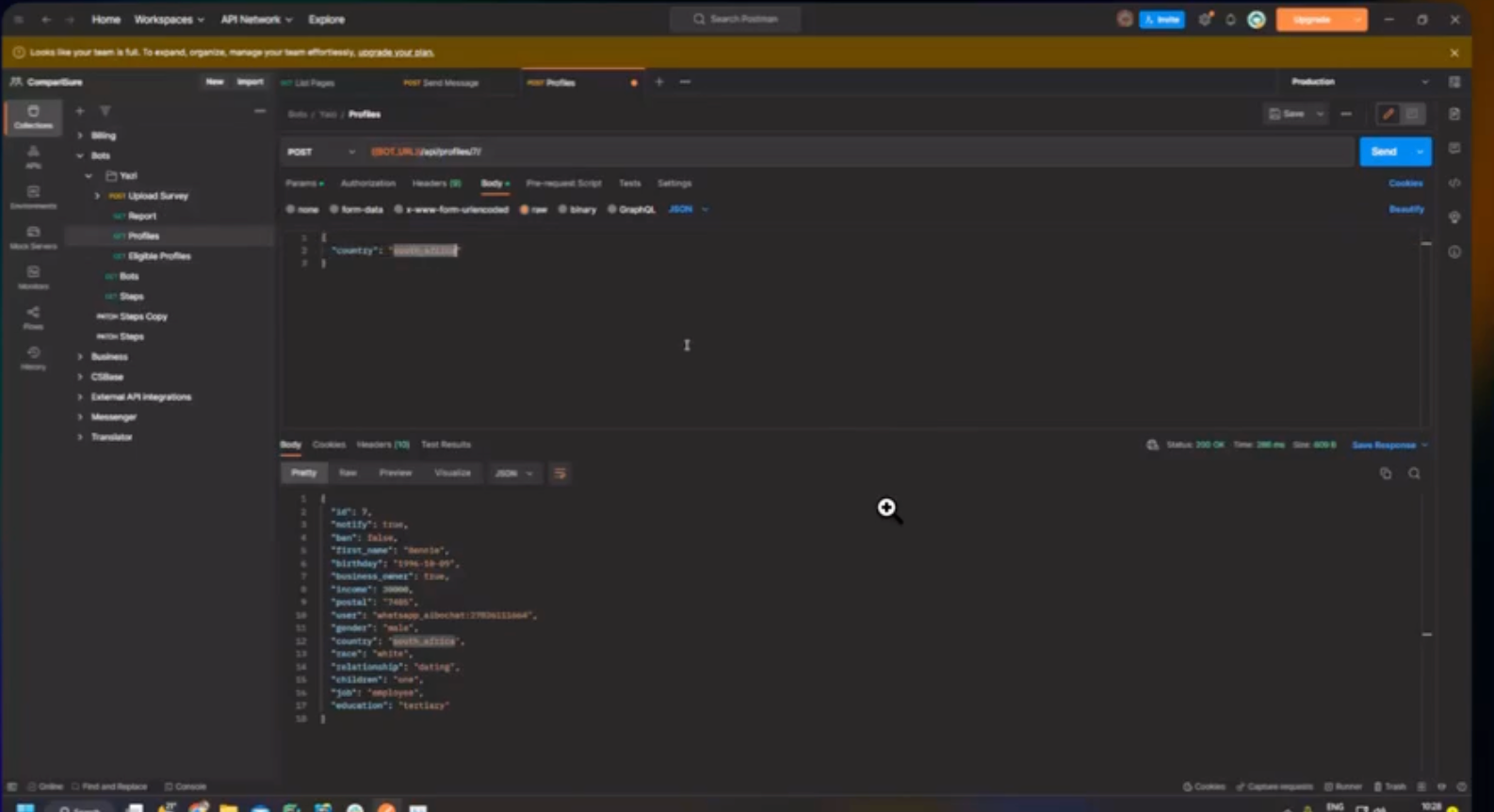Open the tab bar ellipsis options menu
The height and width of the screenshot is (812, 1494).
pyautogui.click(x=685, y=82)
